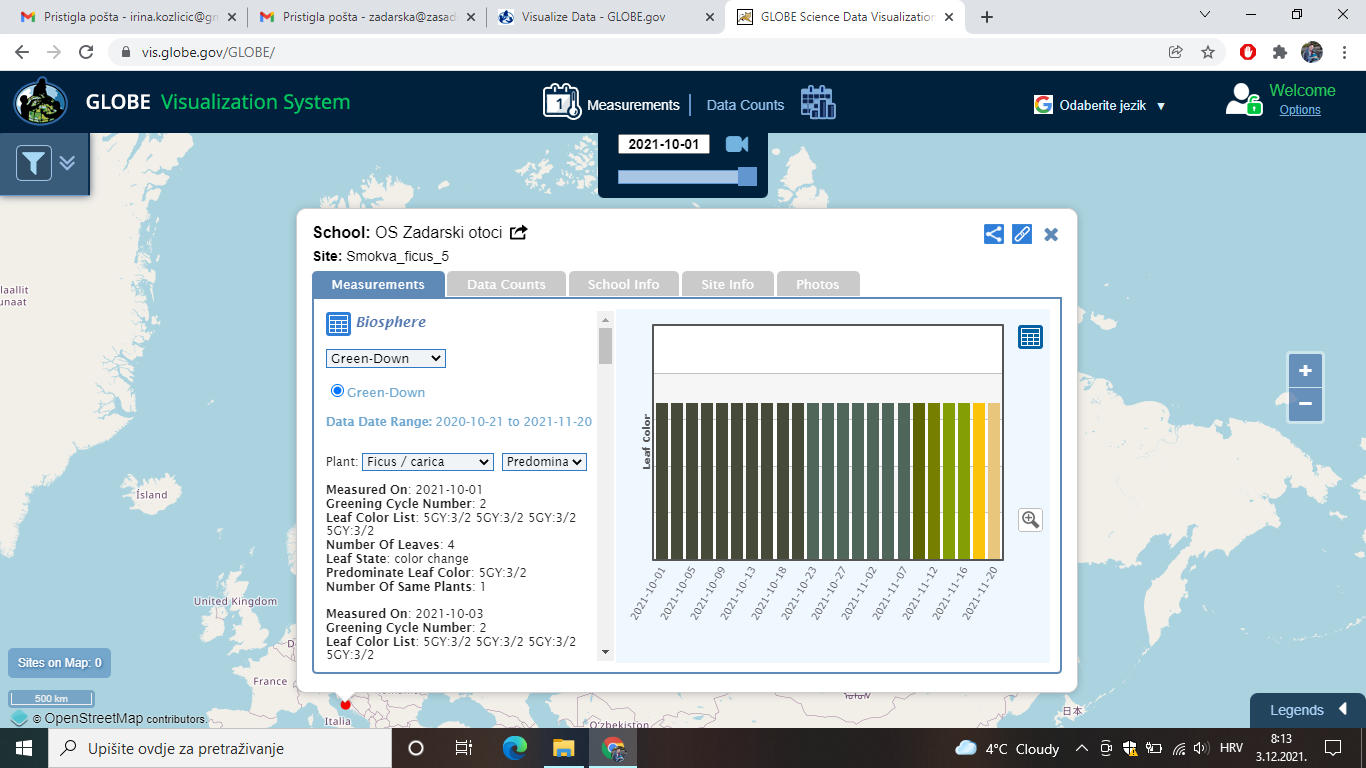The image size is (1366, 768).
Task: Switch to the Photos tab
Action: [x=817, y=284]
